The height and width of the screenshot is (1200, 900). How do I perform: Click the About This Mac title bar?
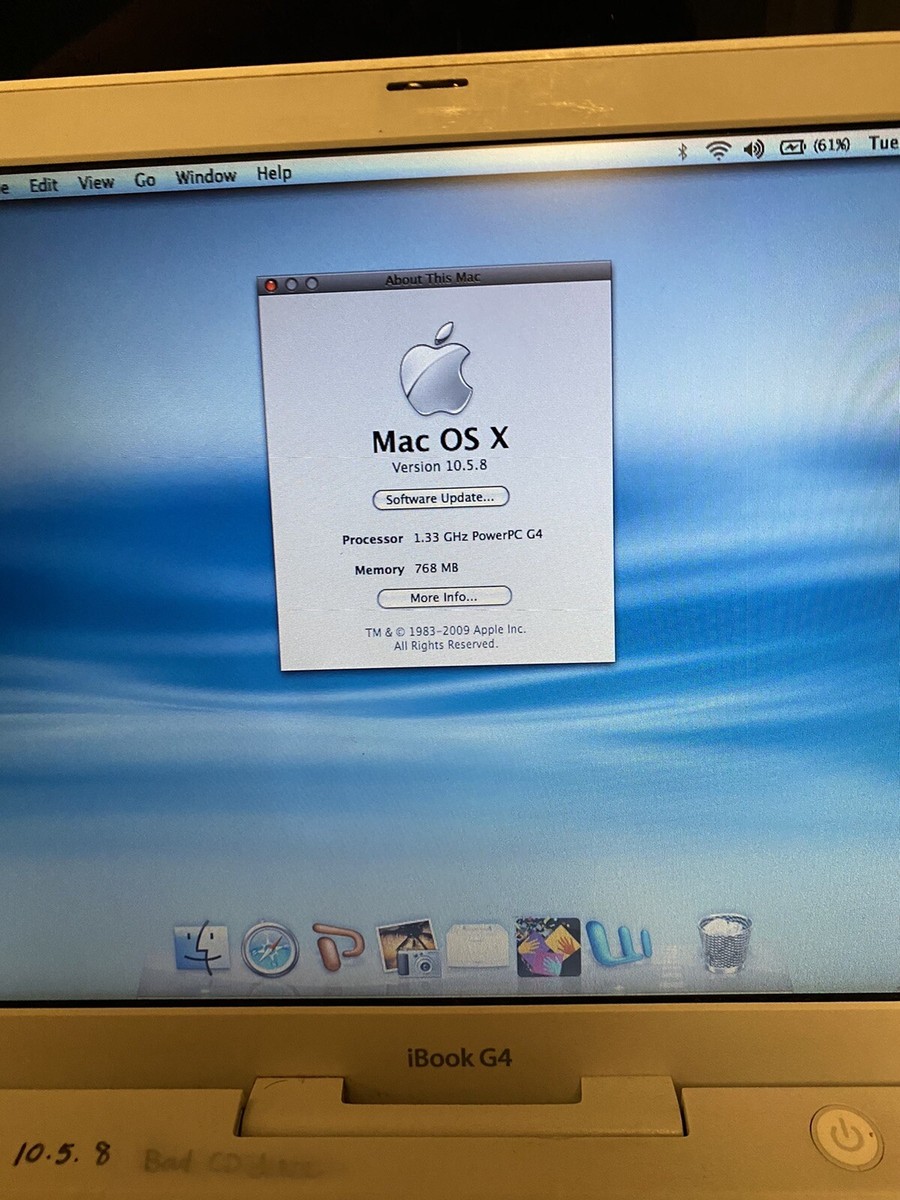tap(434, 279)
